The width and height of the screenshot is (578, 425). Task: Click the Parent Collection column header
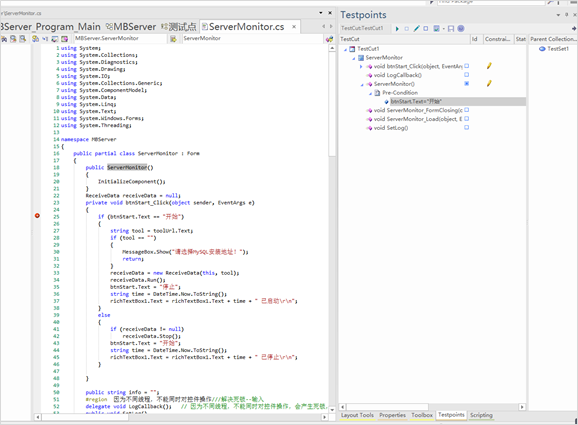553,39
